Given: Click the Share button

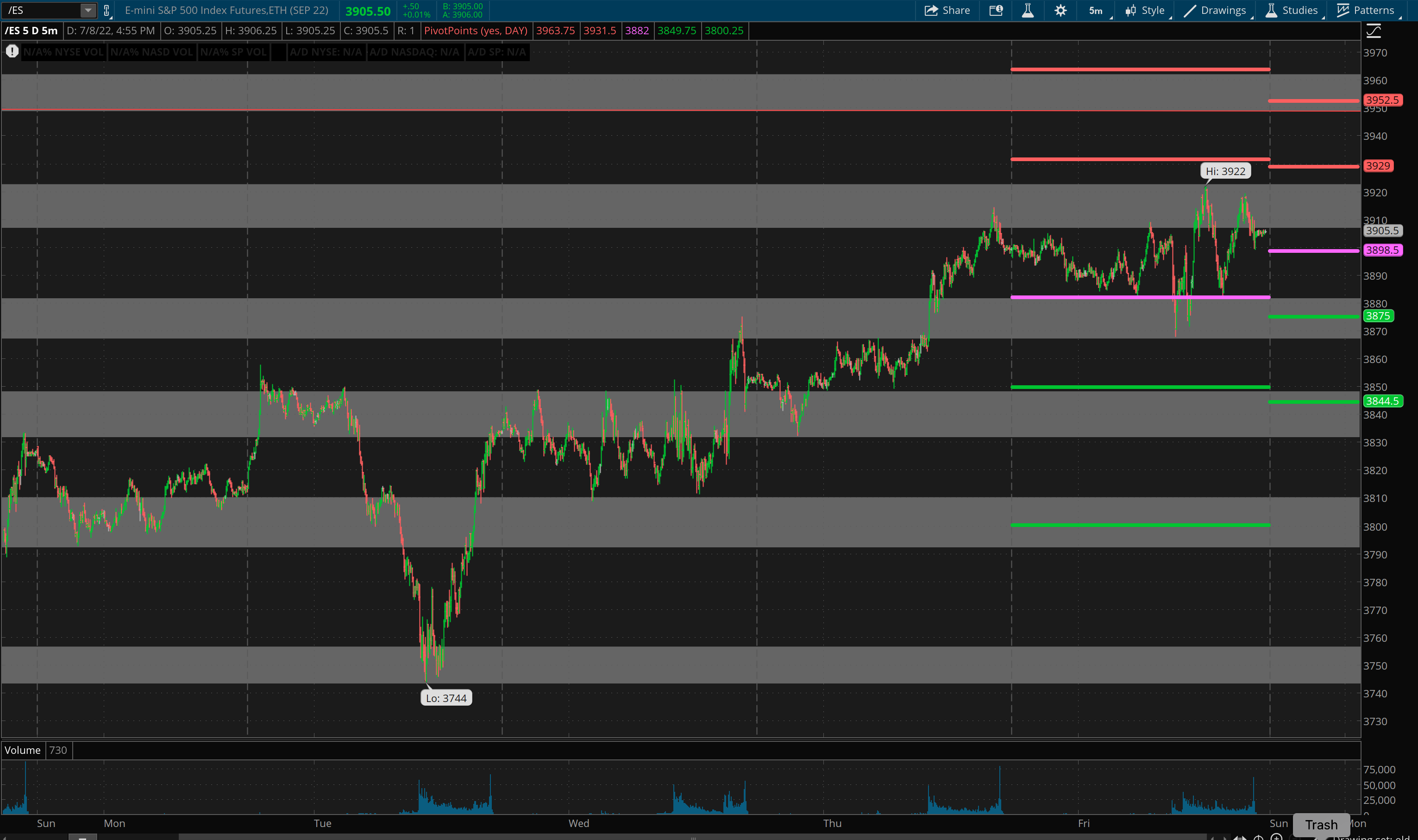Looking at the screenshot, I should (x=947, y=10).
